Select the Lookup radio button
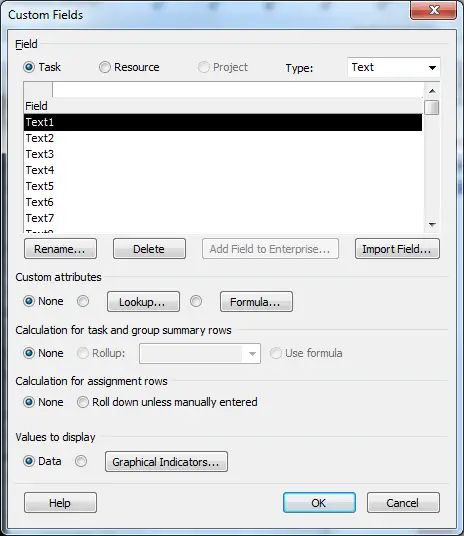The image size is (464, 536). (x=83, y=301)
